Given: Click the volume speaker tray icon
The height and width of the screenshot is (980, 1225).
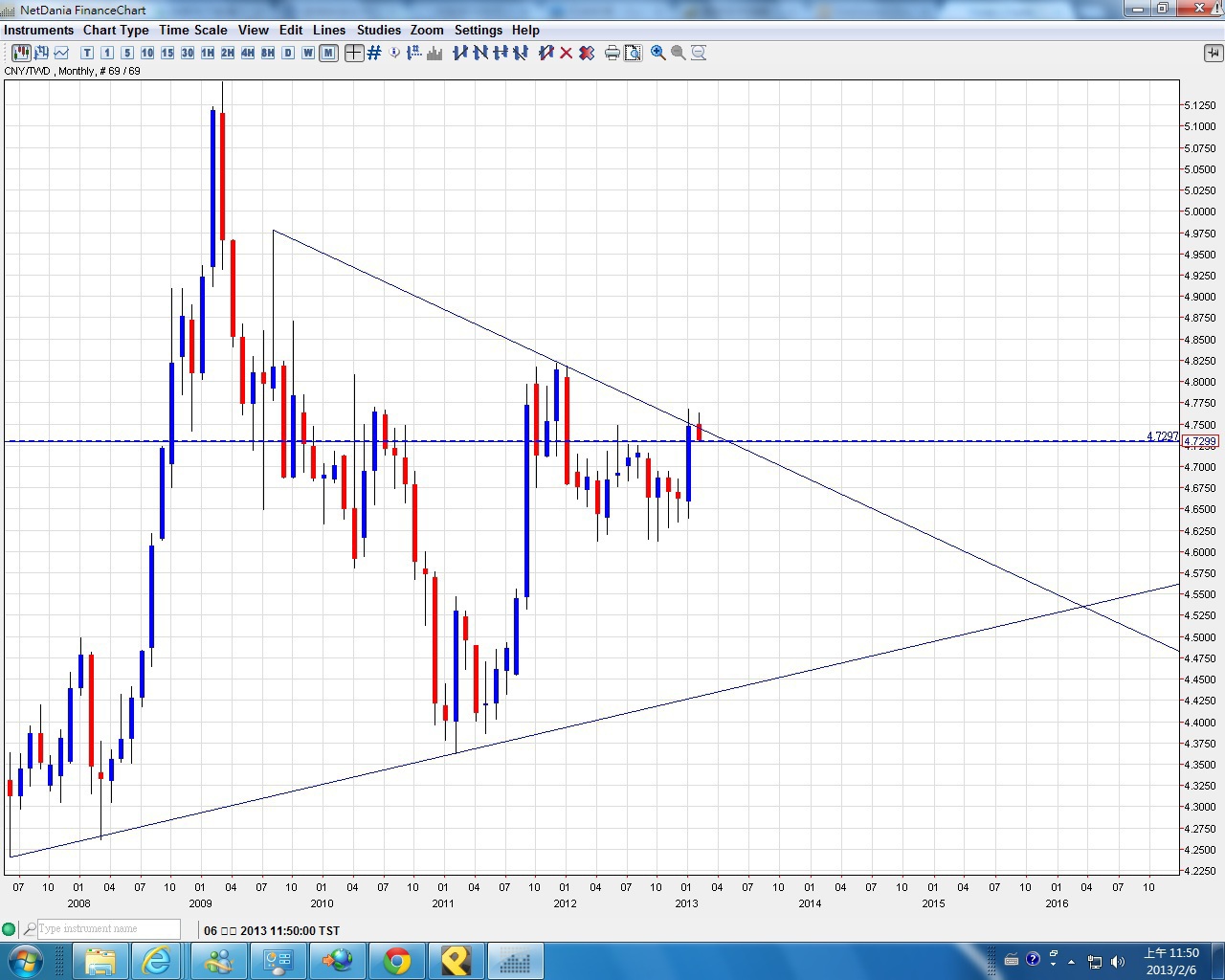Looking at the screenshot, I should [1117, 961].
